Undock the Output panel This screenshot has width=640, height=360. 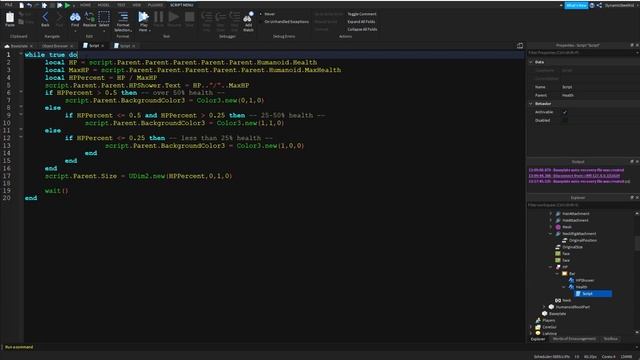[632, 162]
